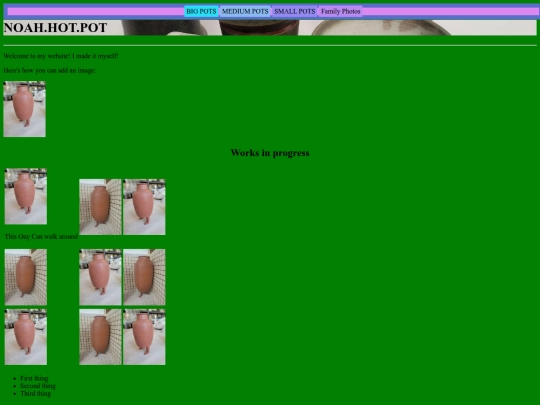
Task: Open the BIG POTS navigation link
Action: (x=201, y=11)
